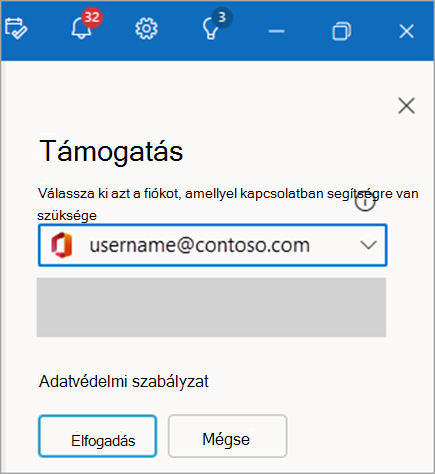Screen dimensions: 435x474
Task: Open the Adatvédelmi szabályzat link
Action: click(124, 382)
